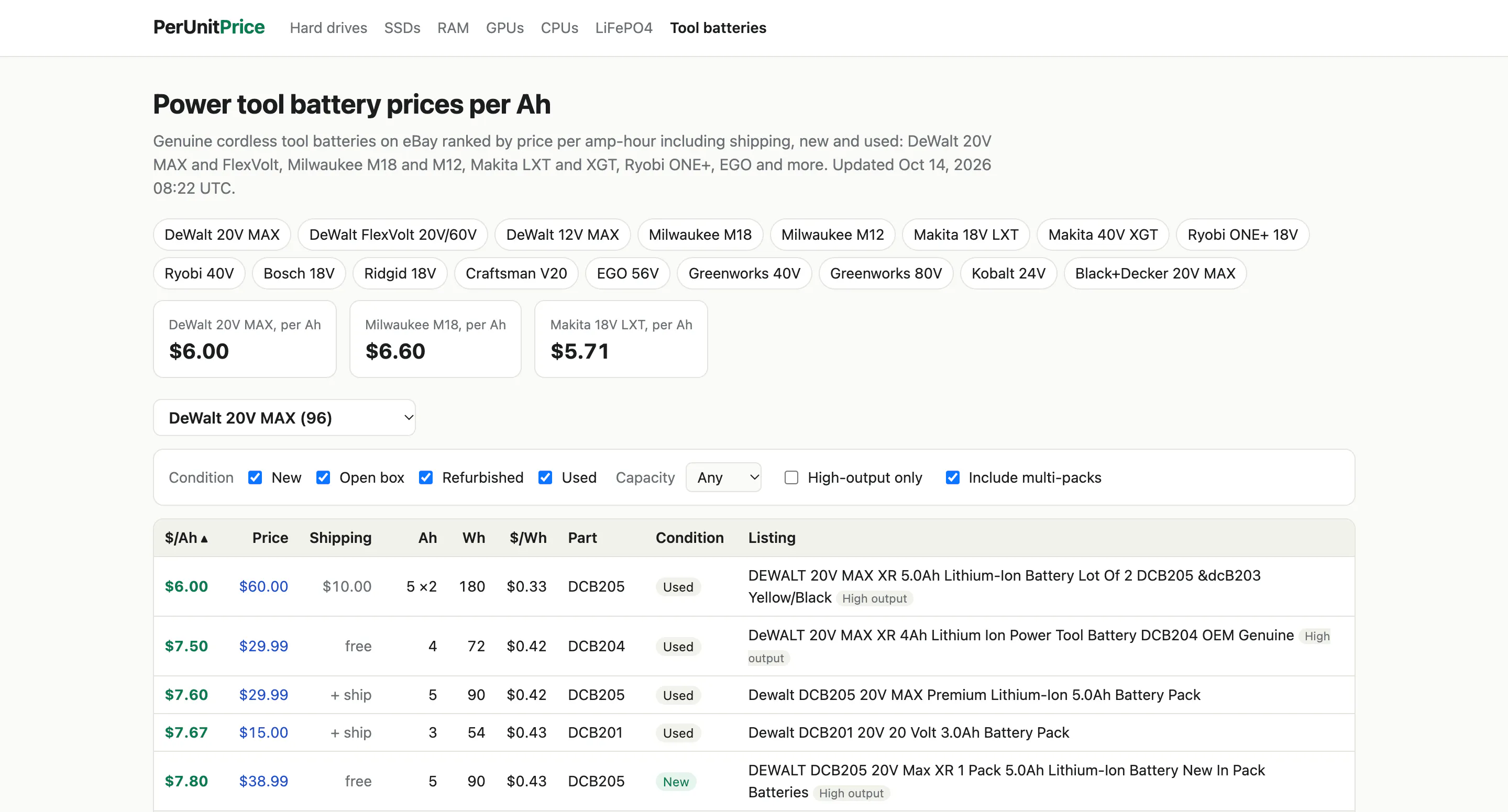This screenshot has width=1508, height=812.
Task: Toggle Refurbished checkbox
Action: (426, 477)
